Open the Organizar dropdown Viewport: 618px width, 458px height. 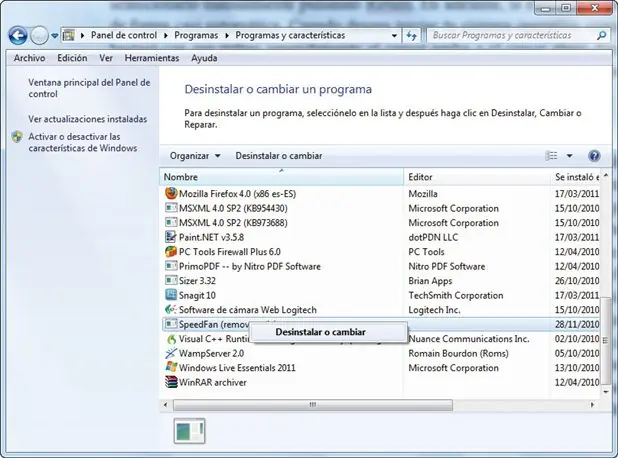pyautogui.click(x=195, y=156)
